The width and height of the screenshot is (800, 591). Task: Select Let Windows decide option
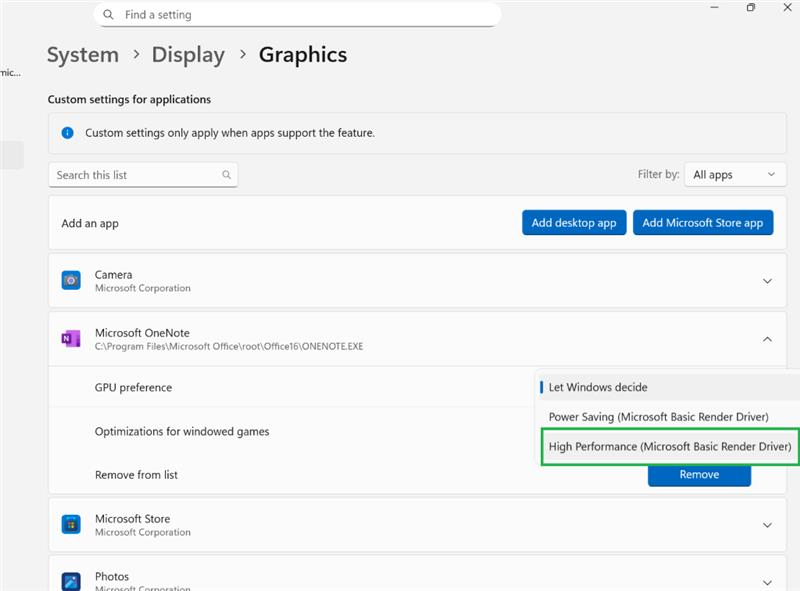(x=669, y=387)
